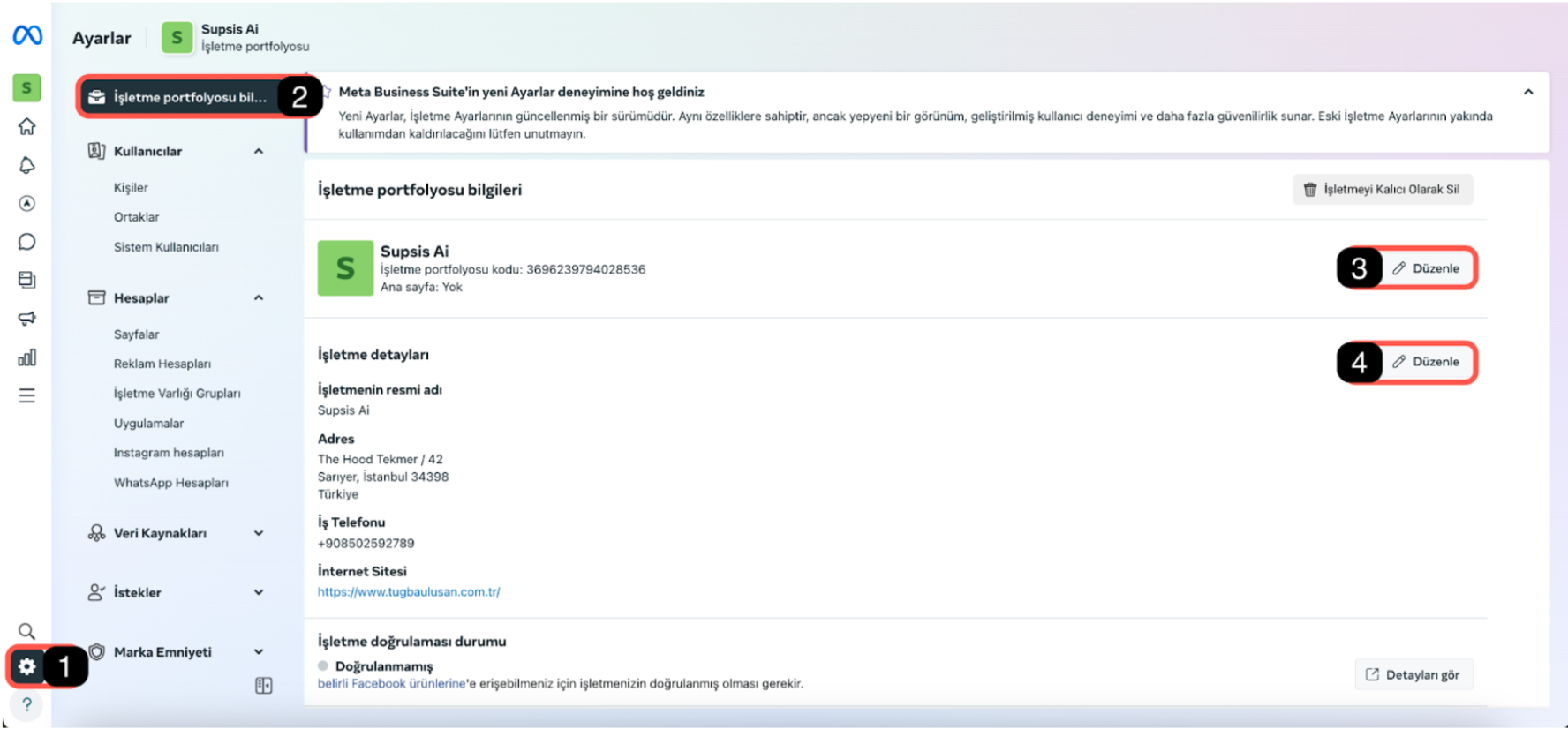This screenshot has width=1568, height=729.
Task: Click İşletmeyi Kalıcı Olarak Sil button
Action: pos(1383,190)
